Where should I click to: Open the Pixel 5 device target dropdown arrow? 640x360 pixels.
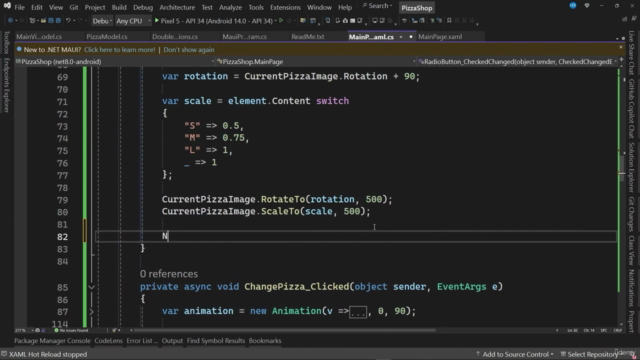[x=276, y=21]
